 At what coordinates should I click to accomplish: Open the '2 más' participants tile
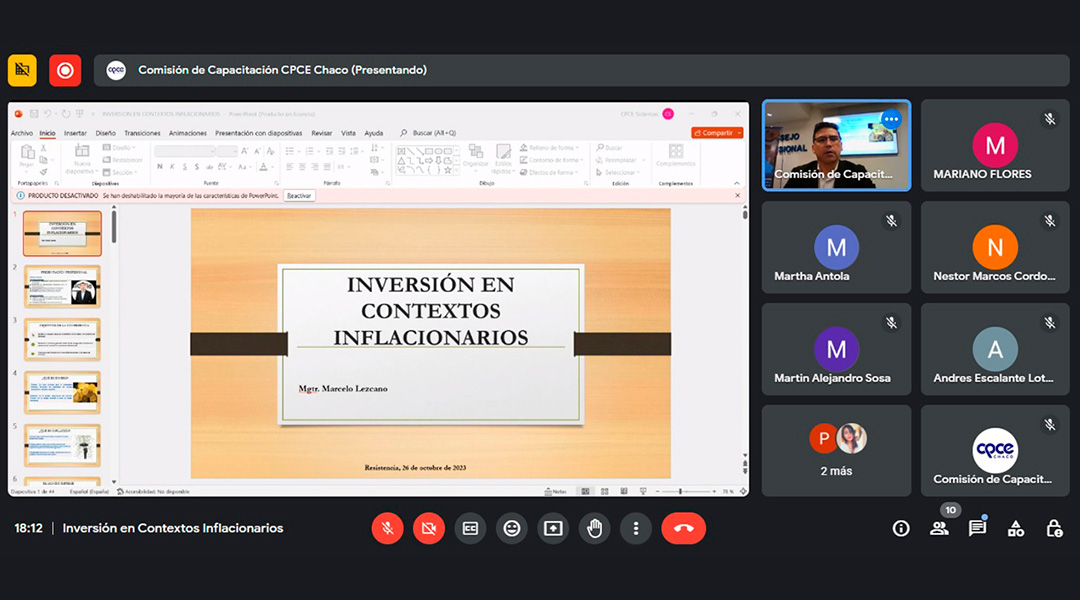tap(836, 451)
